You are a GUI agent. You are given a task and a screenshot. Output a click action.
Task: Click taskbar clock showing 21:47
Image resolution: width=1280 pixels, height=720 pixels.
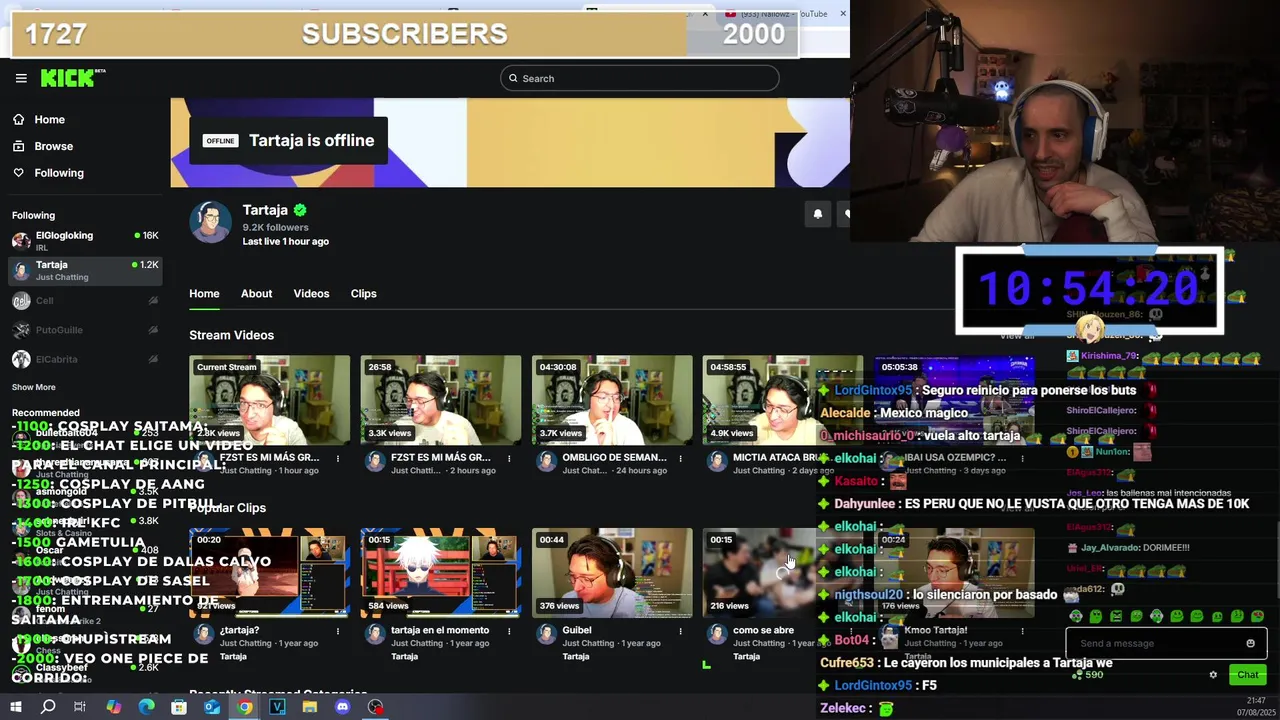(1256, 706)
